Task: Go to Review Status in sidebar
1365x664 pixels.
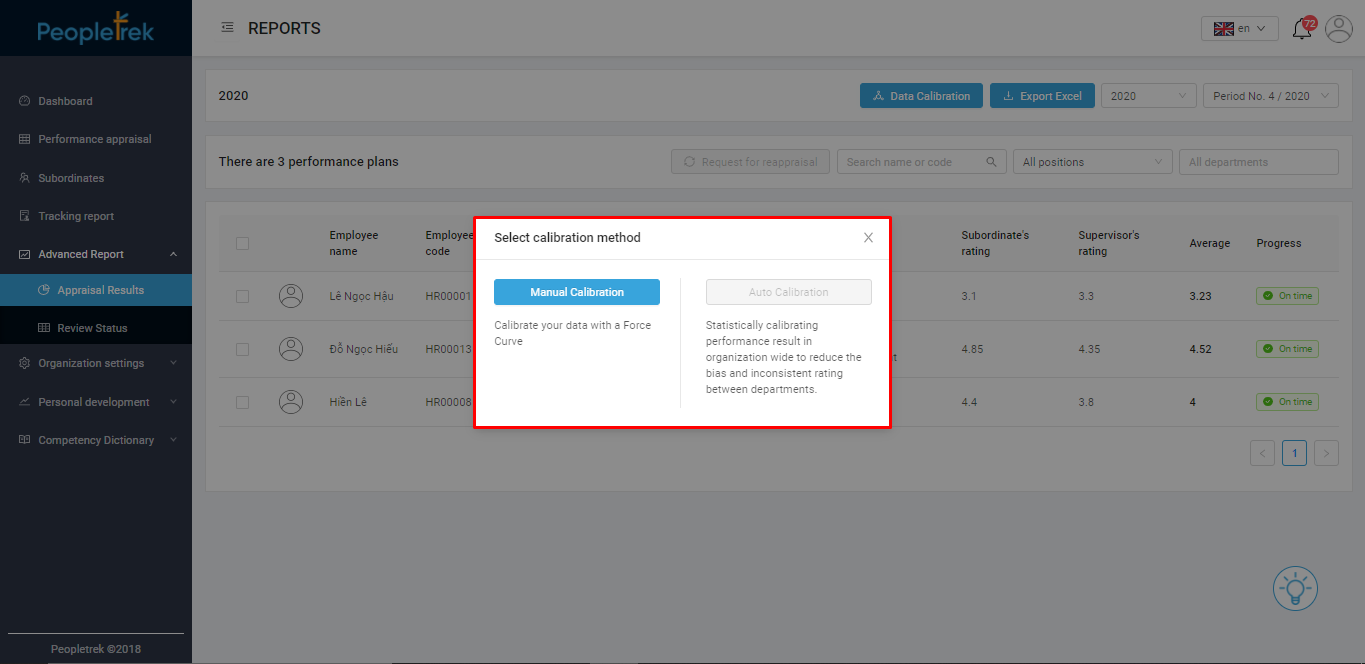Action: pos(92,328)
